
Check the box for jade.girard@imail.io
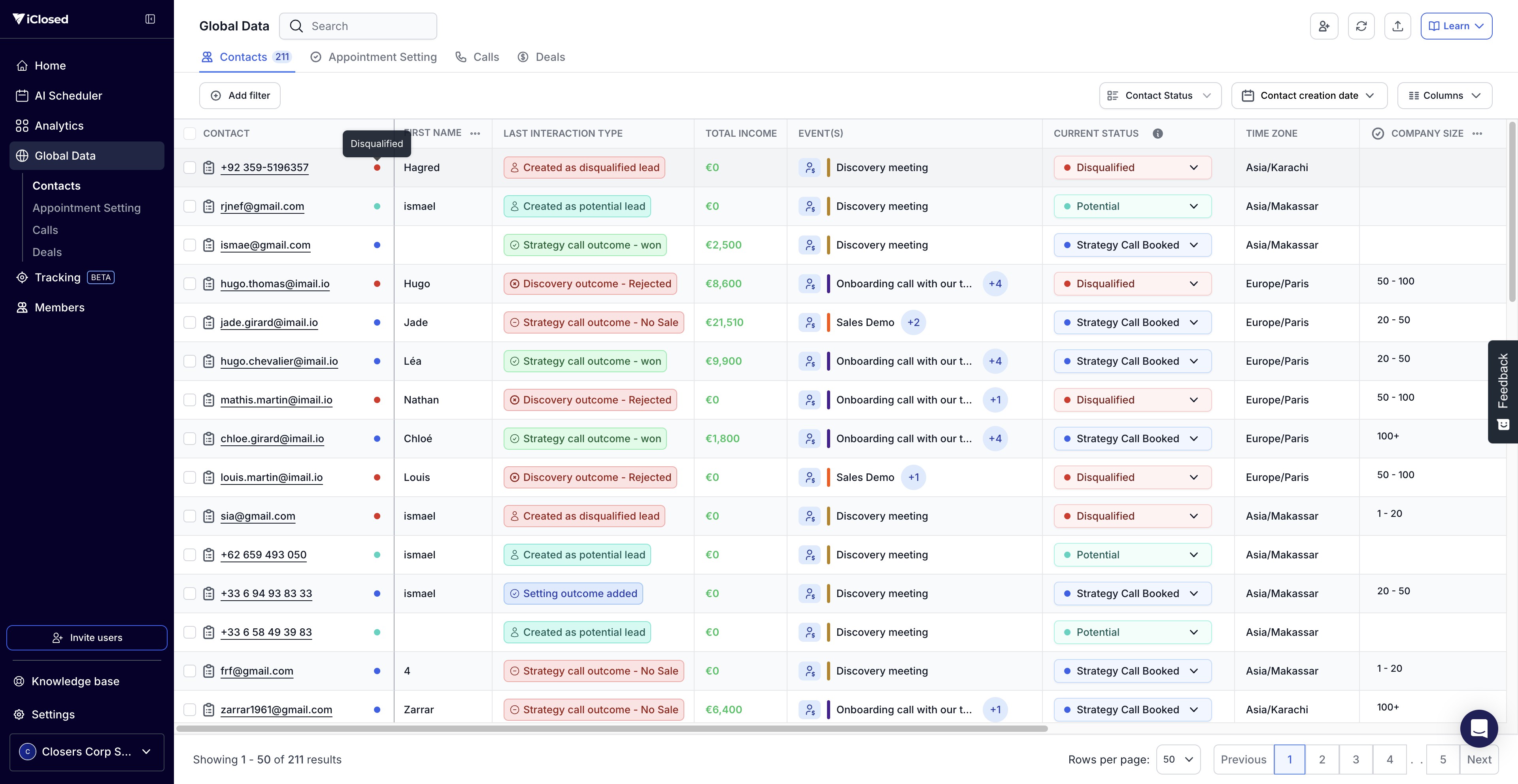click(x=190, y=322)
